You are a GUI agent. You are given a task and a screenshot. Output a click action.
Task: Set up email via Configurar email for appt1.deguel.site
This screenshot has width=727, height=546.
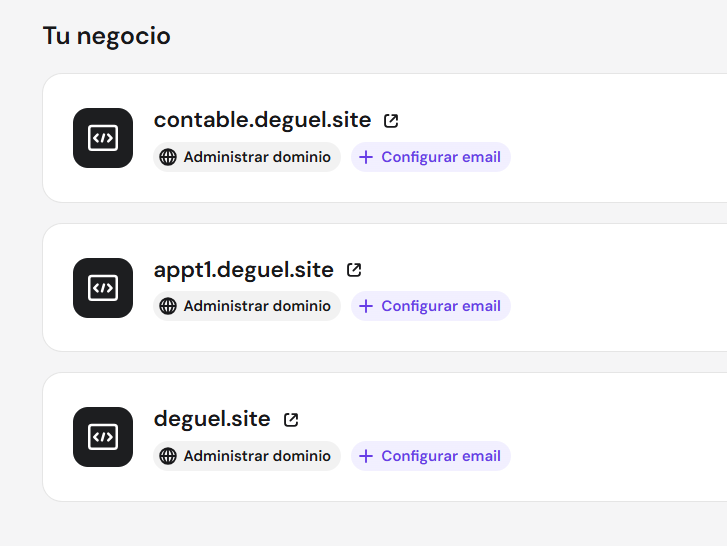[x=440, y=306]
